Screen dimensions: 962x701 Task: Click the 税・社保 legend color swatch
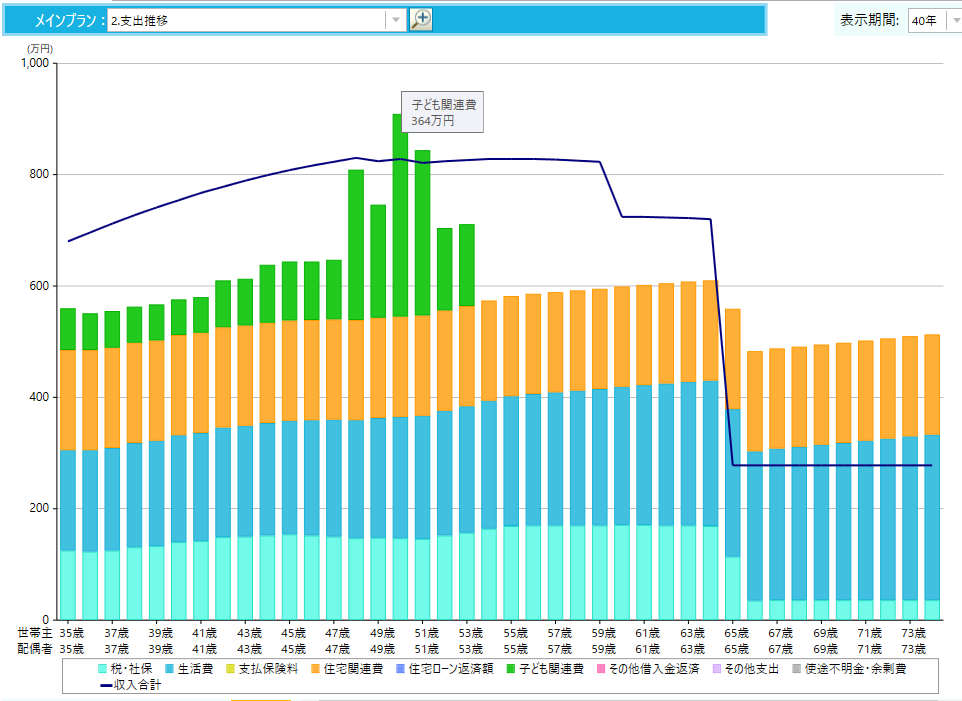click(104, 668)
